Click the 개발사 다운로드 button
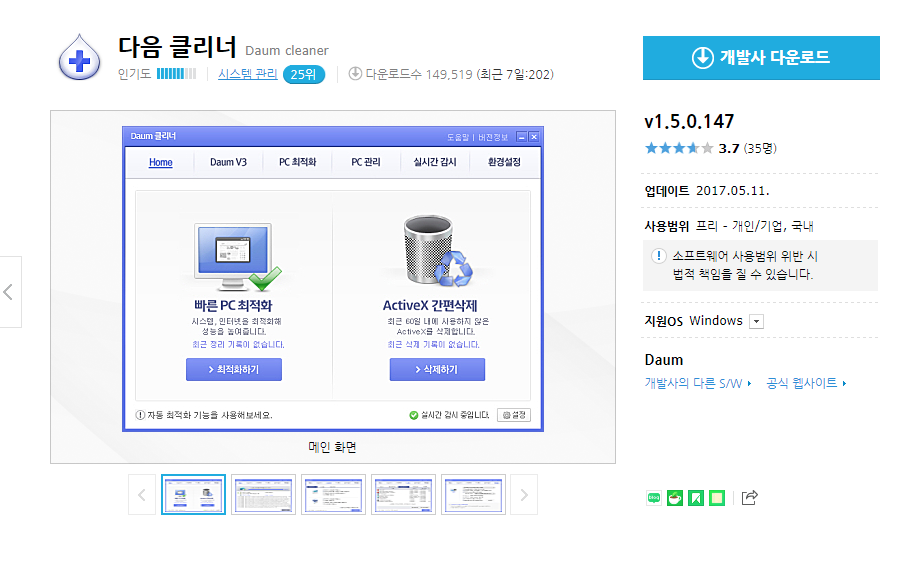 (761, 58)
